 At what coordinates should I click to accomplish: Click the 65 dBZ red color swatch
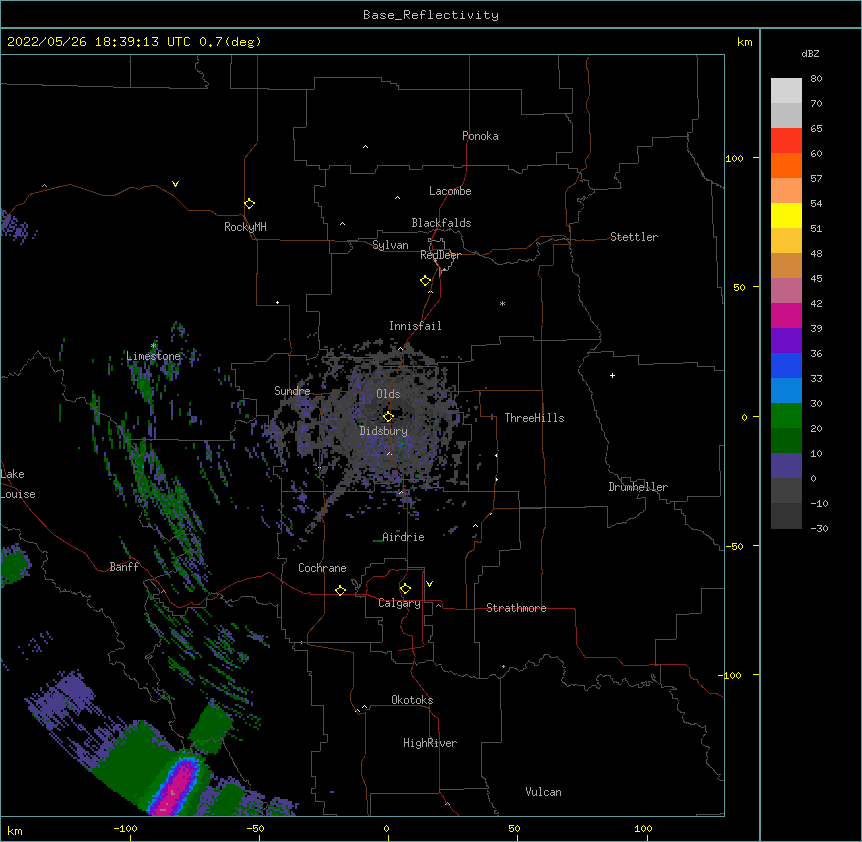point(786,141)
